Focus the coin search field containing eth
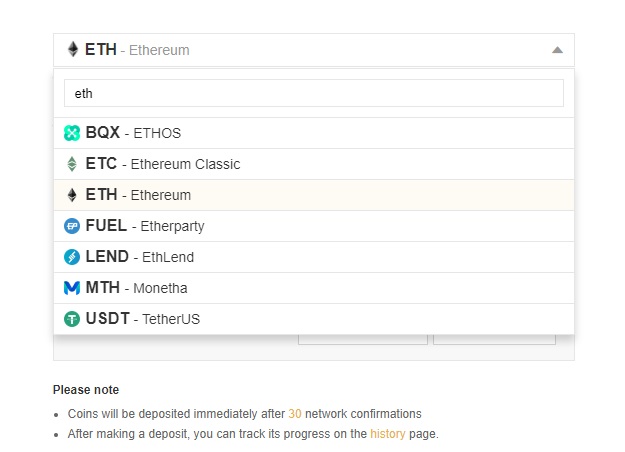This screenshot has height=452, width=625. coord(314,93)
